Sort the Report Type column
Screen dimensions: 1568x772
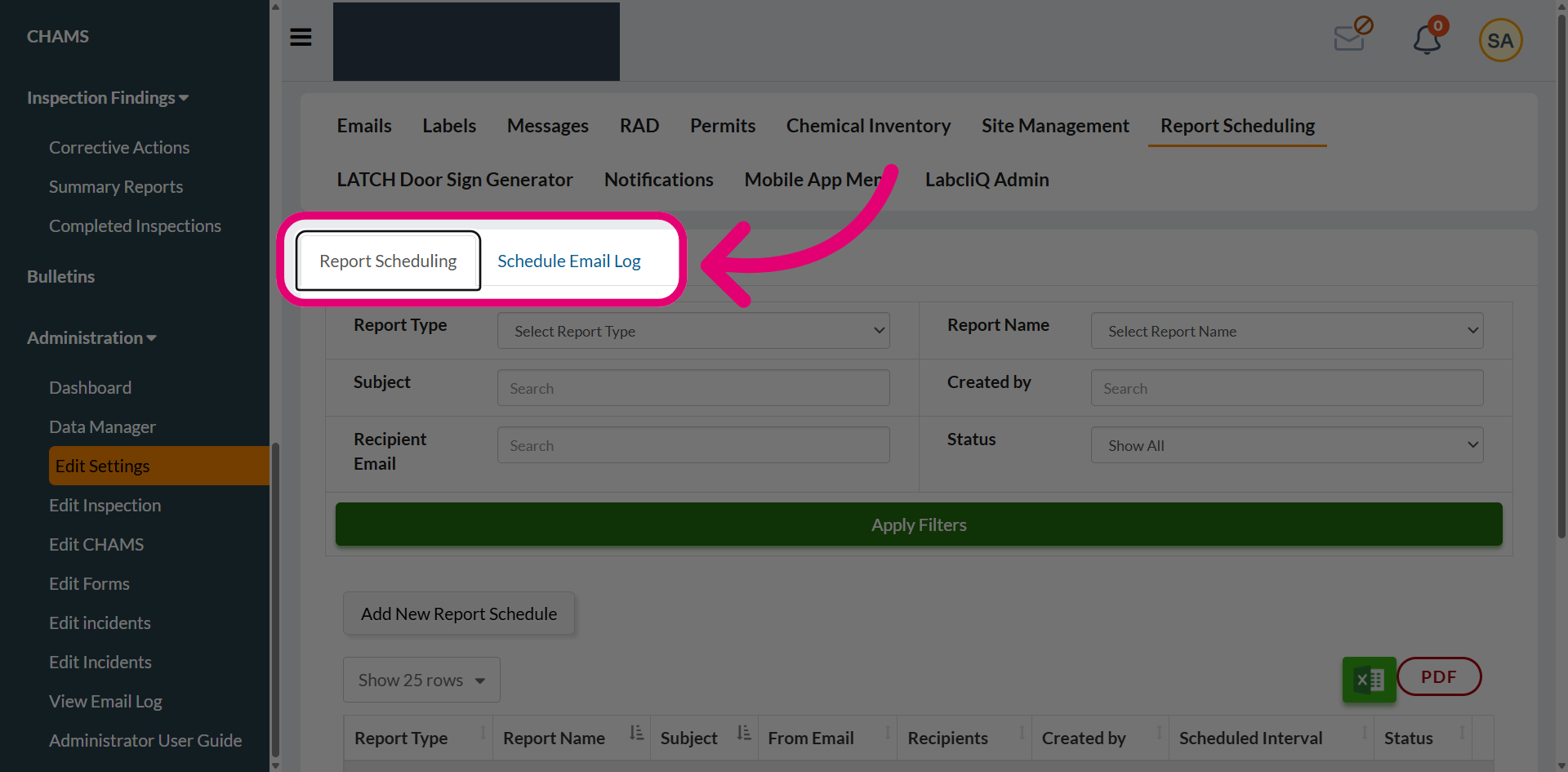click(x=418, y=738)
